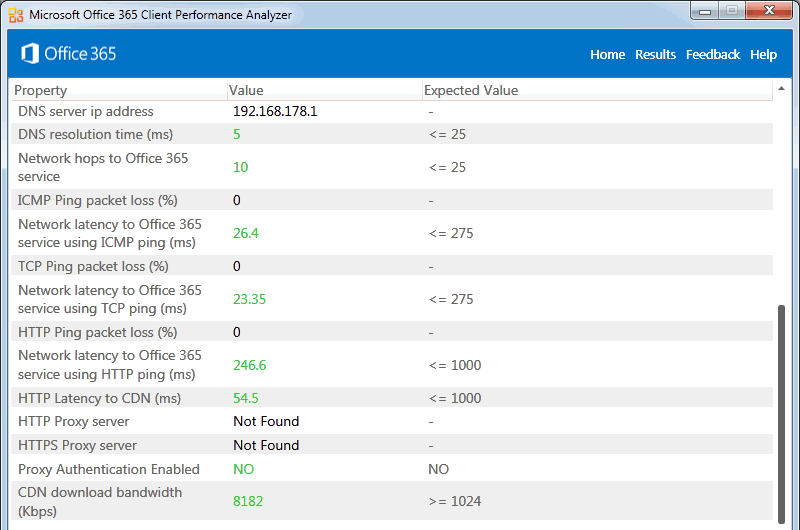The height and width of the screenshot is (530, 800).
Task: Select ICMP ping network latency row
Action: (392, 233)
